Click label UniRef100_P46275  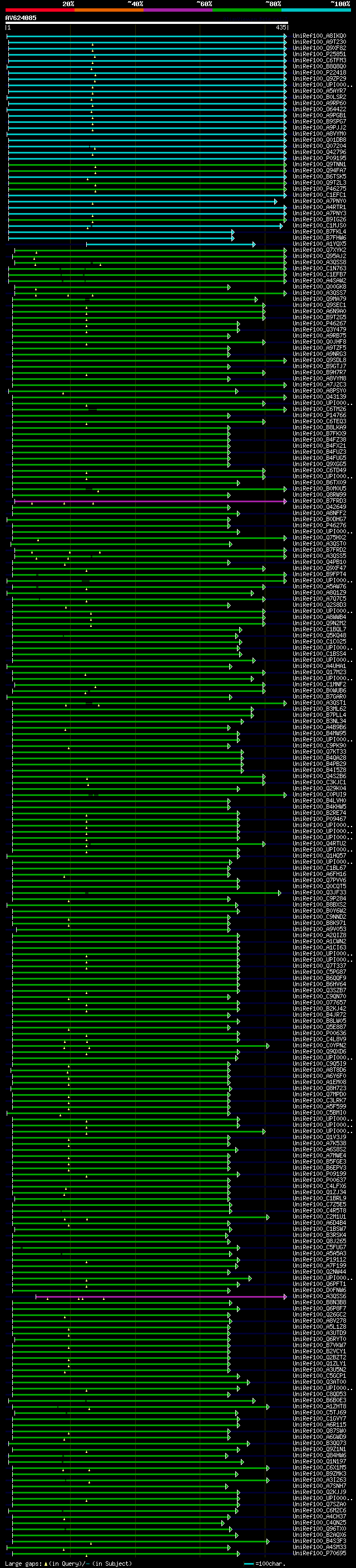[319, 189]
